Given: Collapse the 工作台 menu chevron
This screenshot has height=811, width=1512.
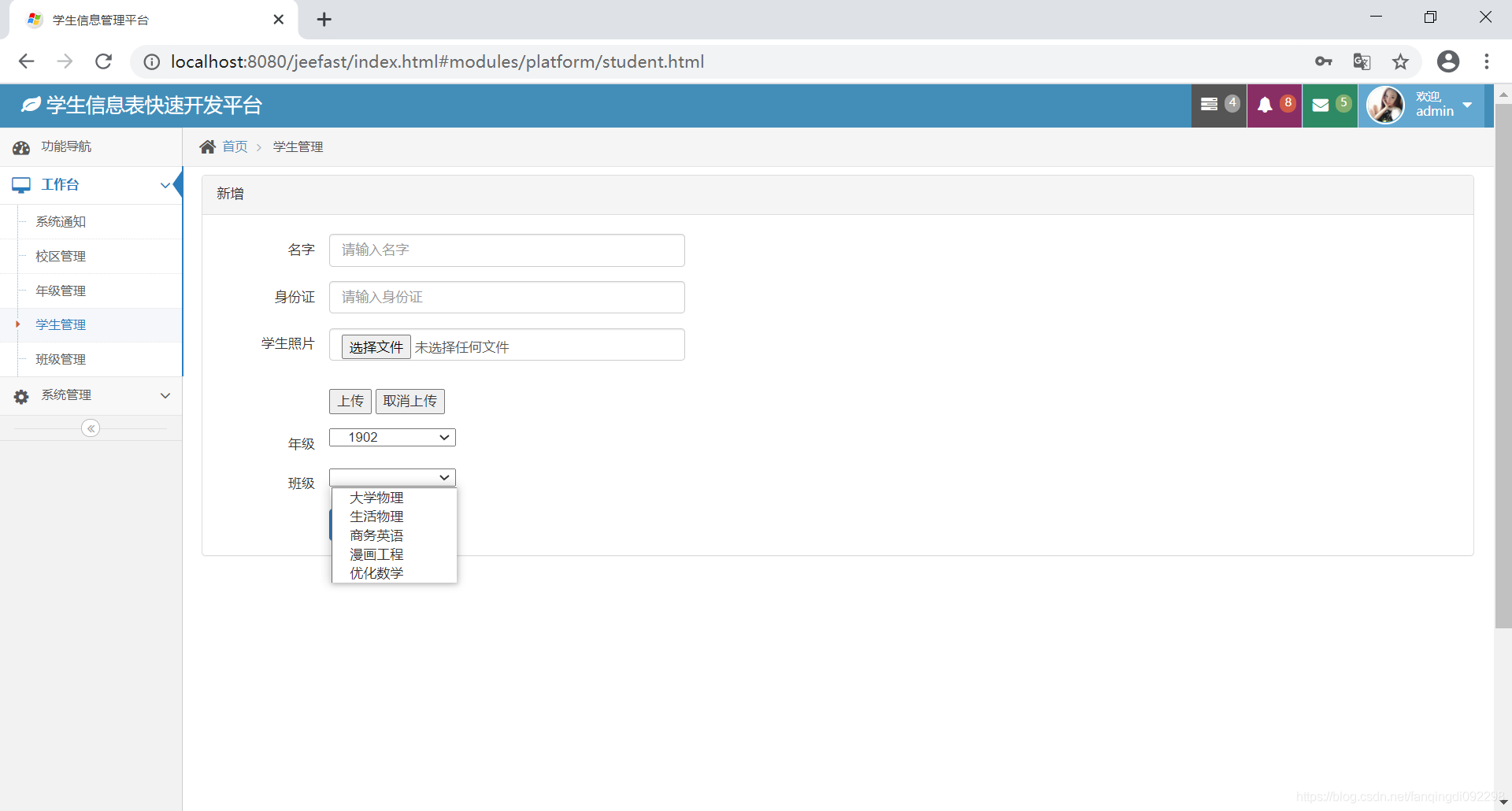Looking at the screenshot, I should 165,186.
